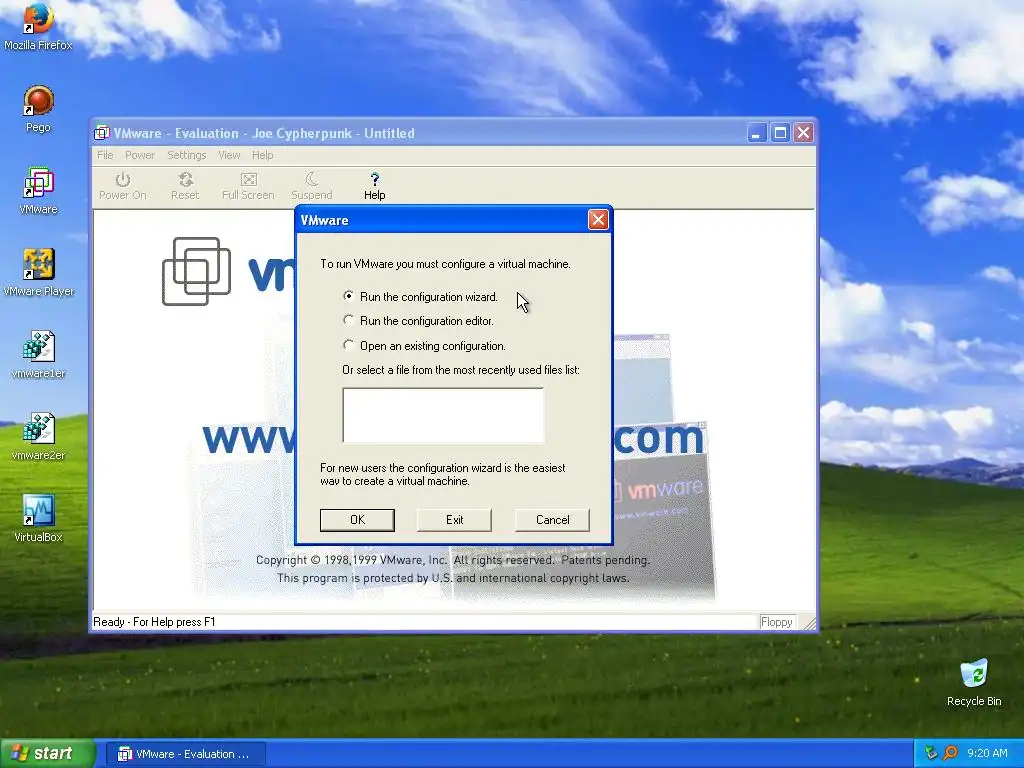Open the View menu
This screenshot has height=768, width=1024.
(x=229, y=155)
